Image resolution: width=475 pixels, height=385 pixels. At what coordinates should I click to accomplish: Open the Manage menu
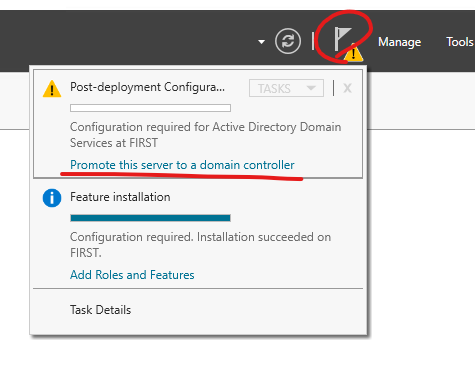399,42
